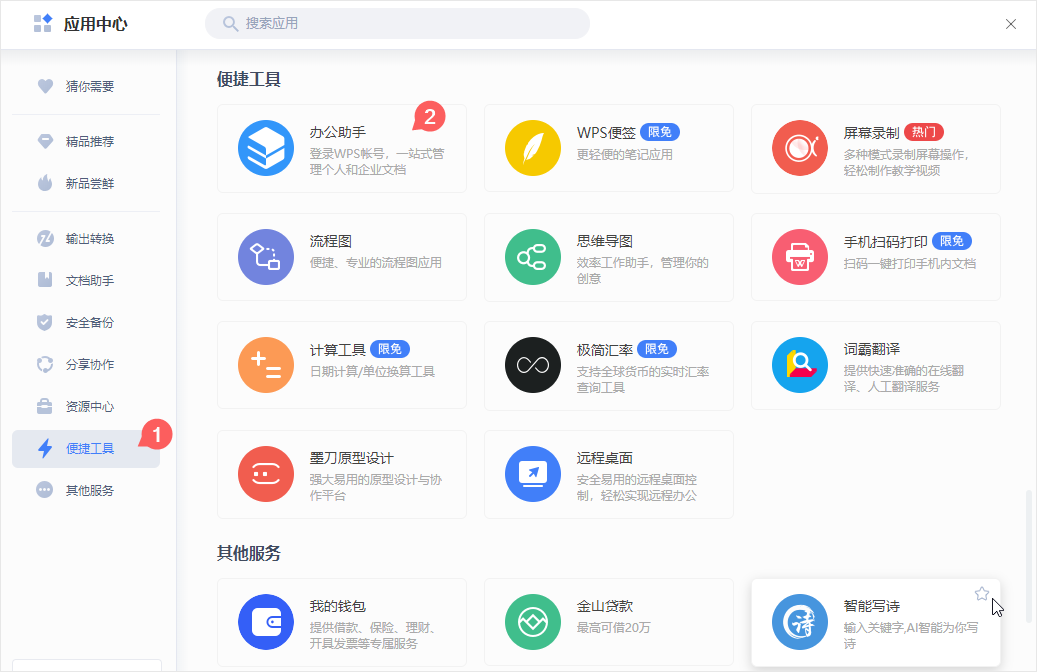Open the 办公助手 app icon
This screenshot has width=1037, height=672.
(x=265, y=147)
